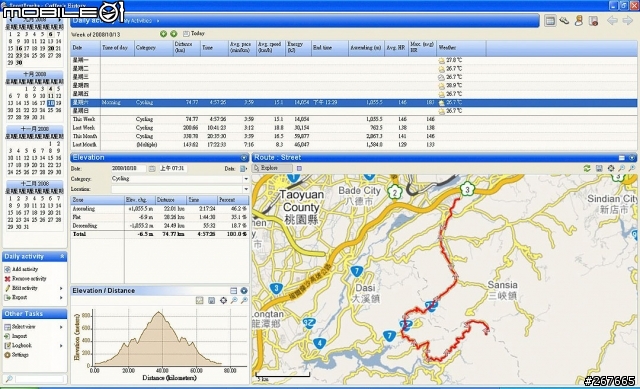Go to previous week using green arrow
Viewport: 640px width, 389px height.
click(163, 34)
